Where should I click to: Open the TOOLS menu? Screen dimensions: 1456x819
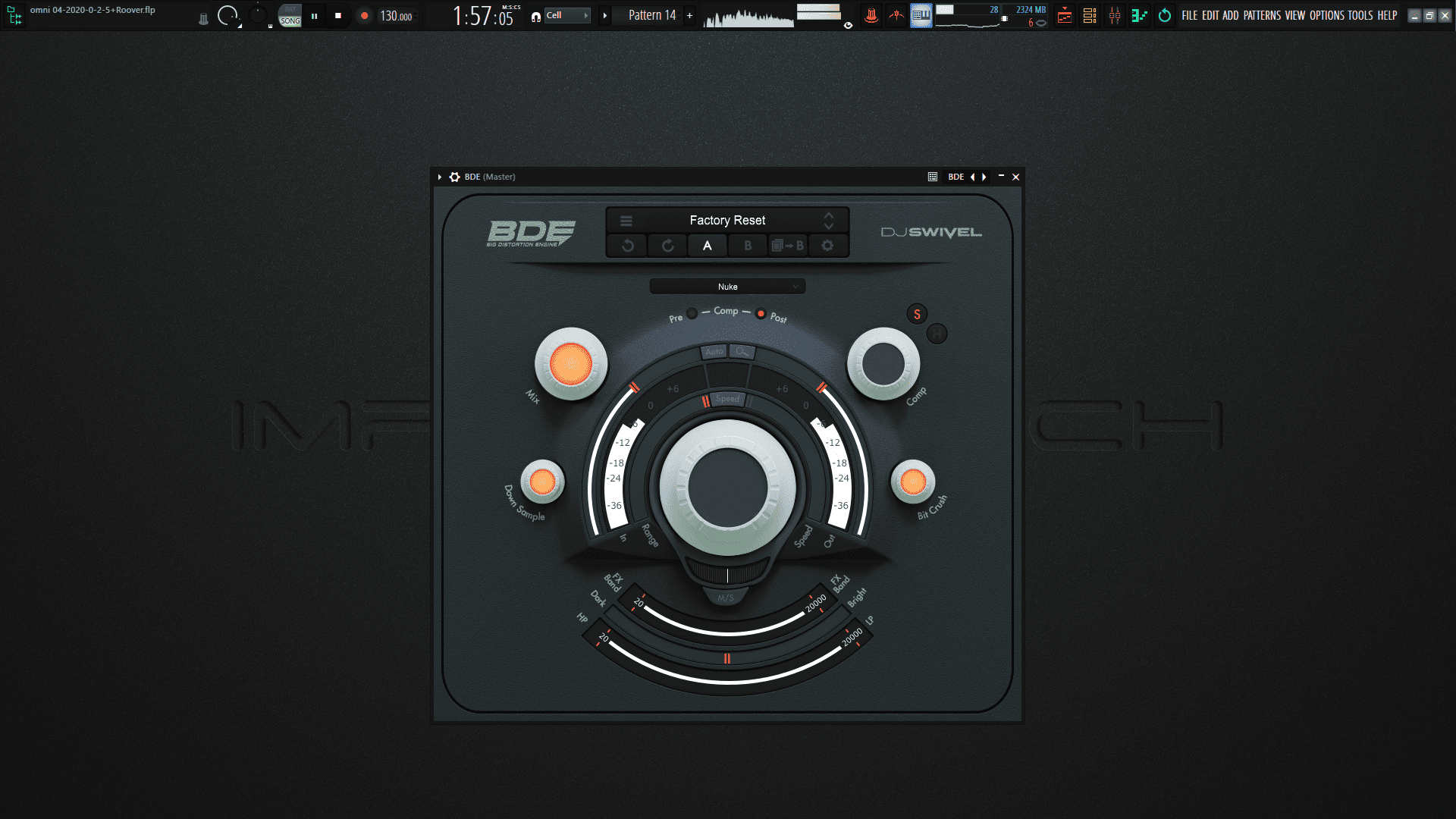[x=1360, y=15]
